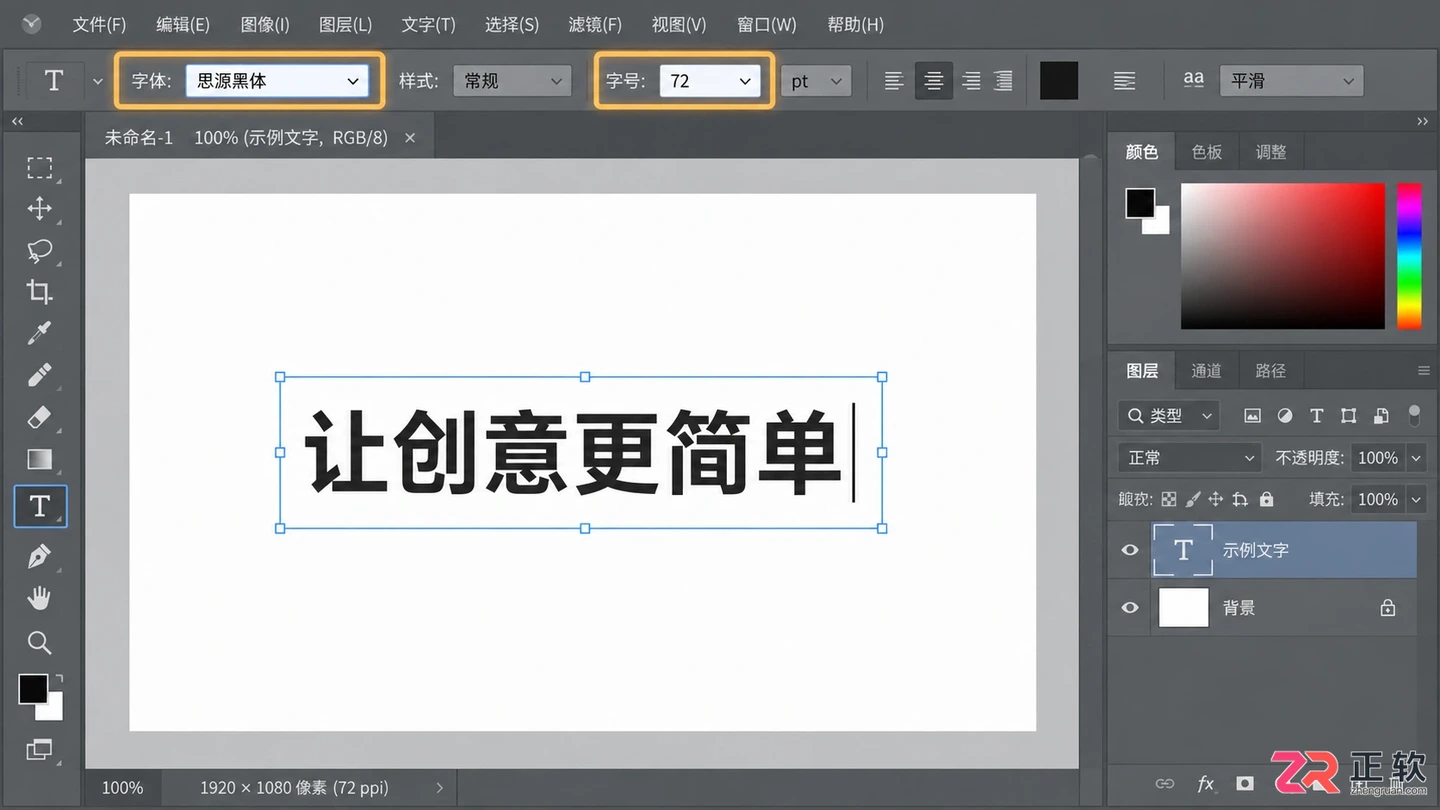Open the tool preset picker arrow
Screen dimensions: 1440x810
[97, 81]
